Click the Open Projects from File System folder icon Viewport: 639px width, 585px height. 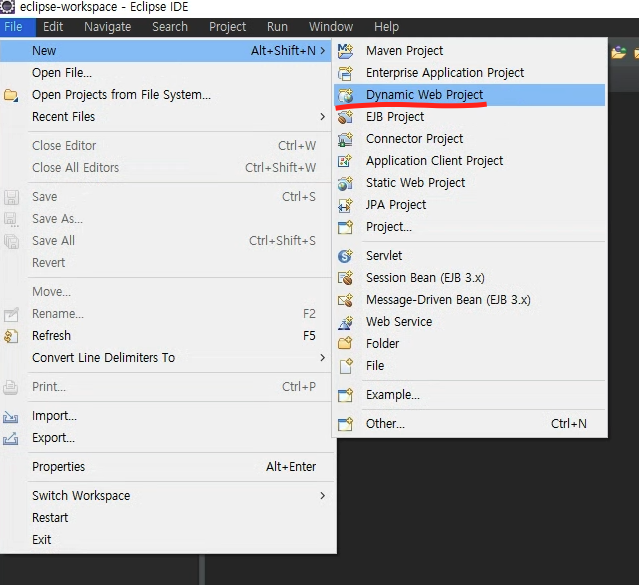[x=11, y=95]
